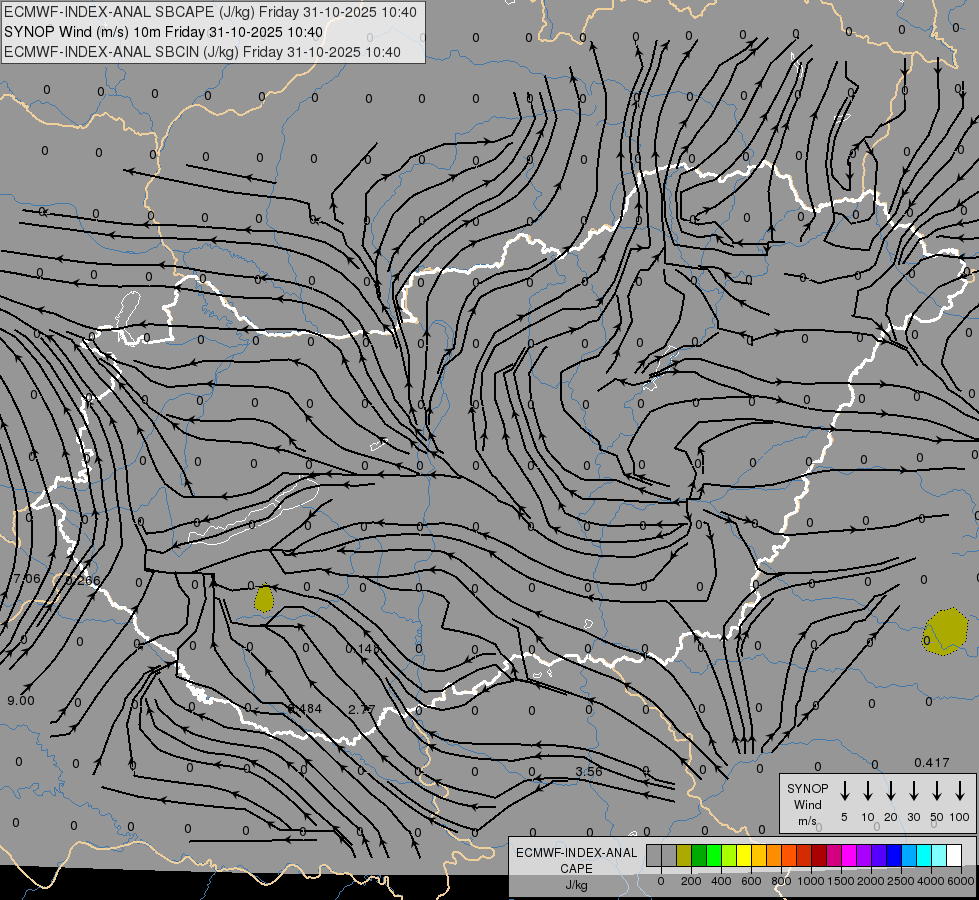Click the large olive CAPE patch in east
Viewport: 979px width, 900px height.
pyautogui.click(x=945, y=632)
